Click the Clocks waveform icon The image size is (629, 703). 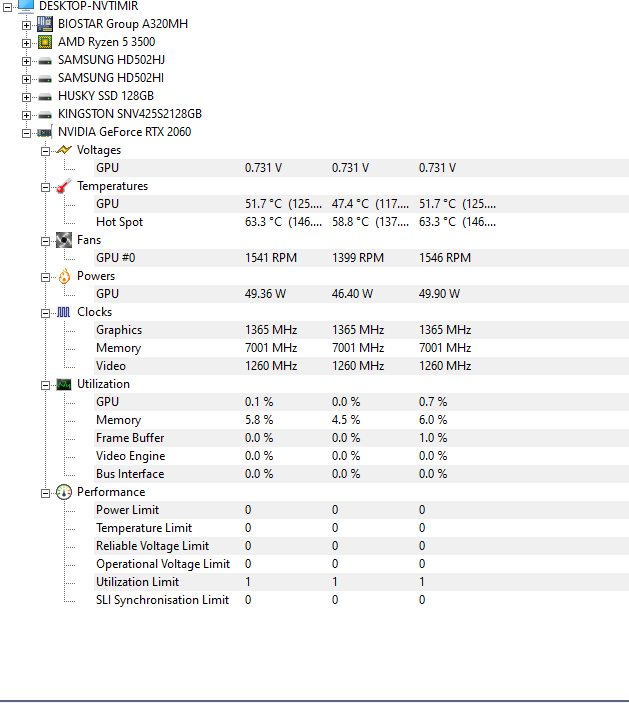tap(64, 312)
